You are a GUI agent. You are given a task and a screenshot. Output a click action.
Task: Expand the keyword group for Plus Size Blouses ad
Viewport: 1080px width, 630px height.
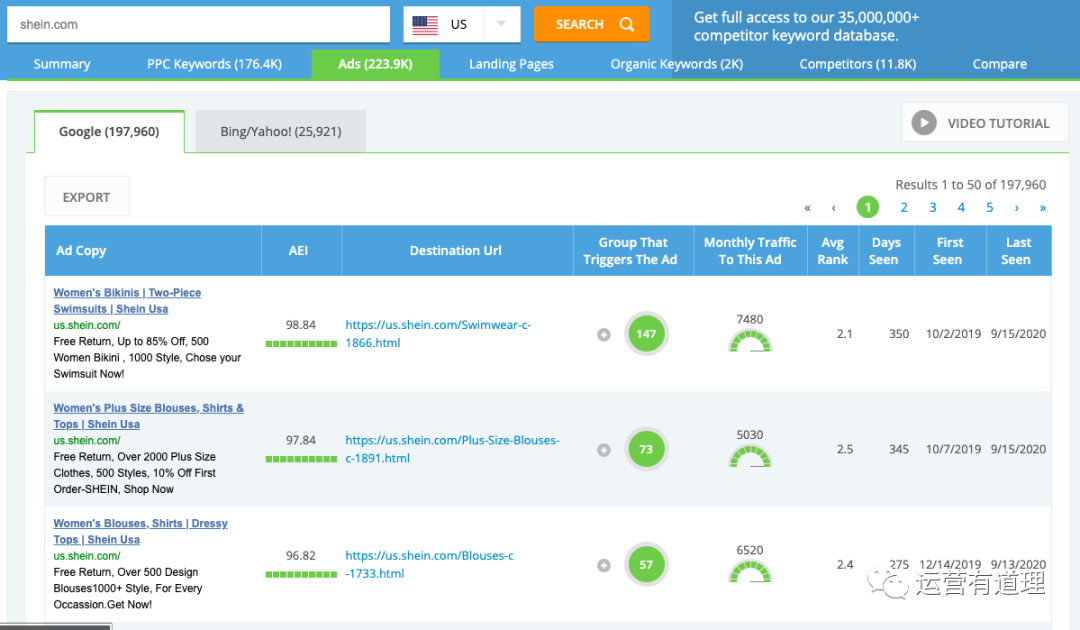pyautogui.click(x=604, y=450)
